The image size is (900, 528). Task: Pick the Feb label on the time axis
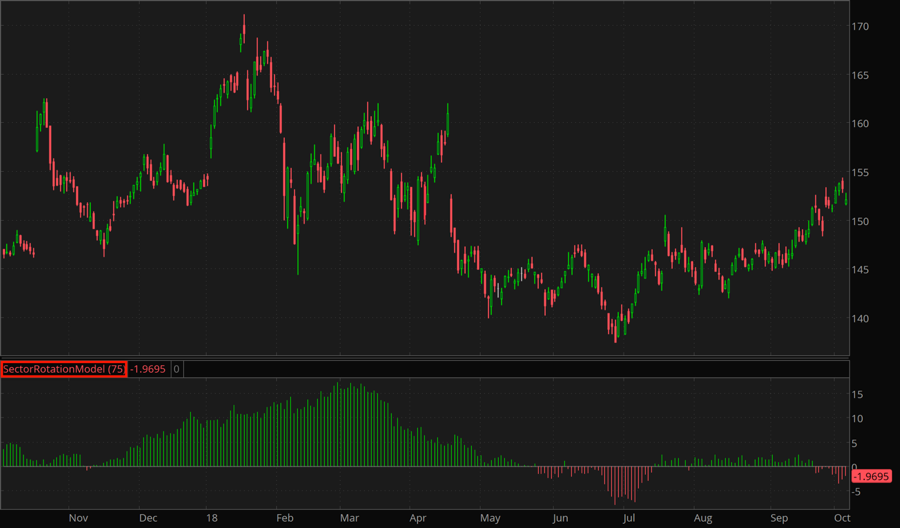point(284,518)
